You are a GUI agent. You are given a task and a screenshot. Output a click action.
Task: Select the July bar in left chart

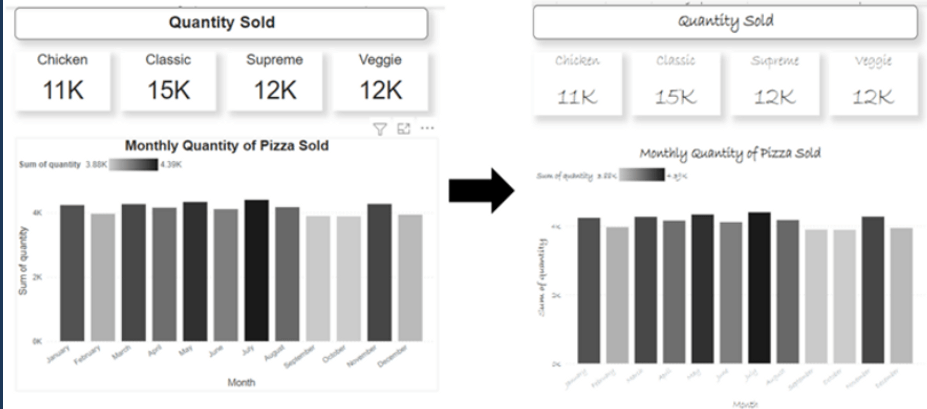tap(257, 270)
